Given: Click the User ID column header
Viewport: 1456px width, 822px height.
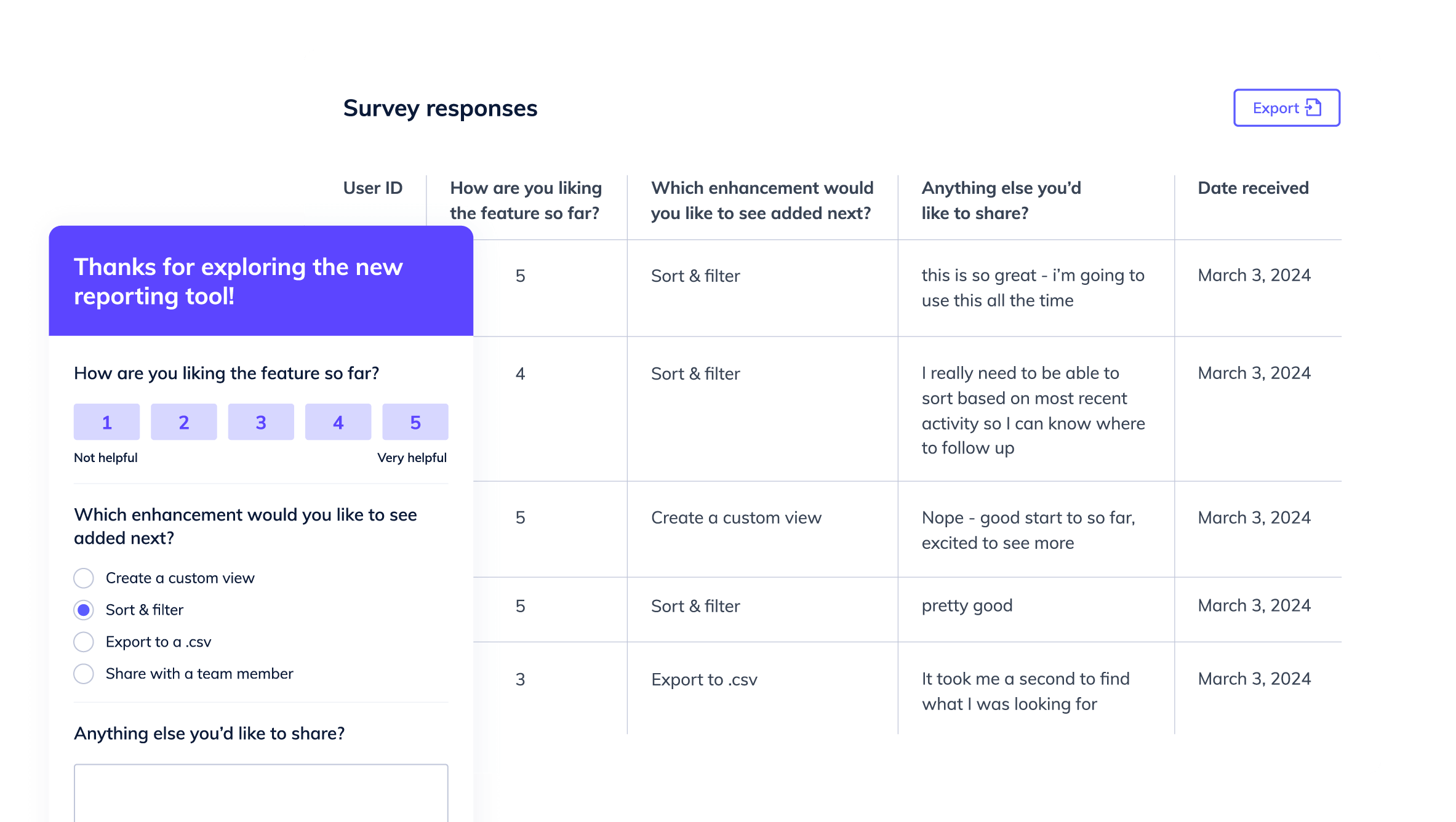Looking at the screenshot, I should (373, 188).
